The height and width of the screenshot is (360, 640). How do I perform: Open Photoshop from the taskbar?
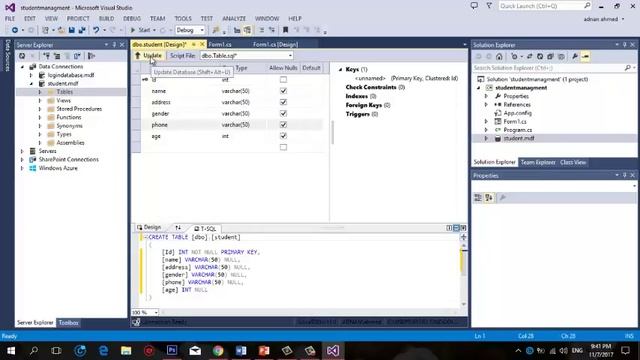(172, 351)
